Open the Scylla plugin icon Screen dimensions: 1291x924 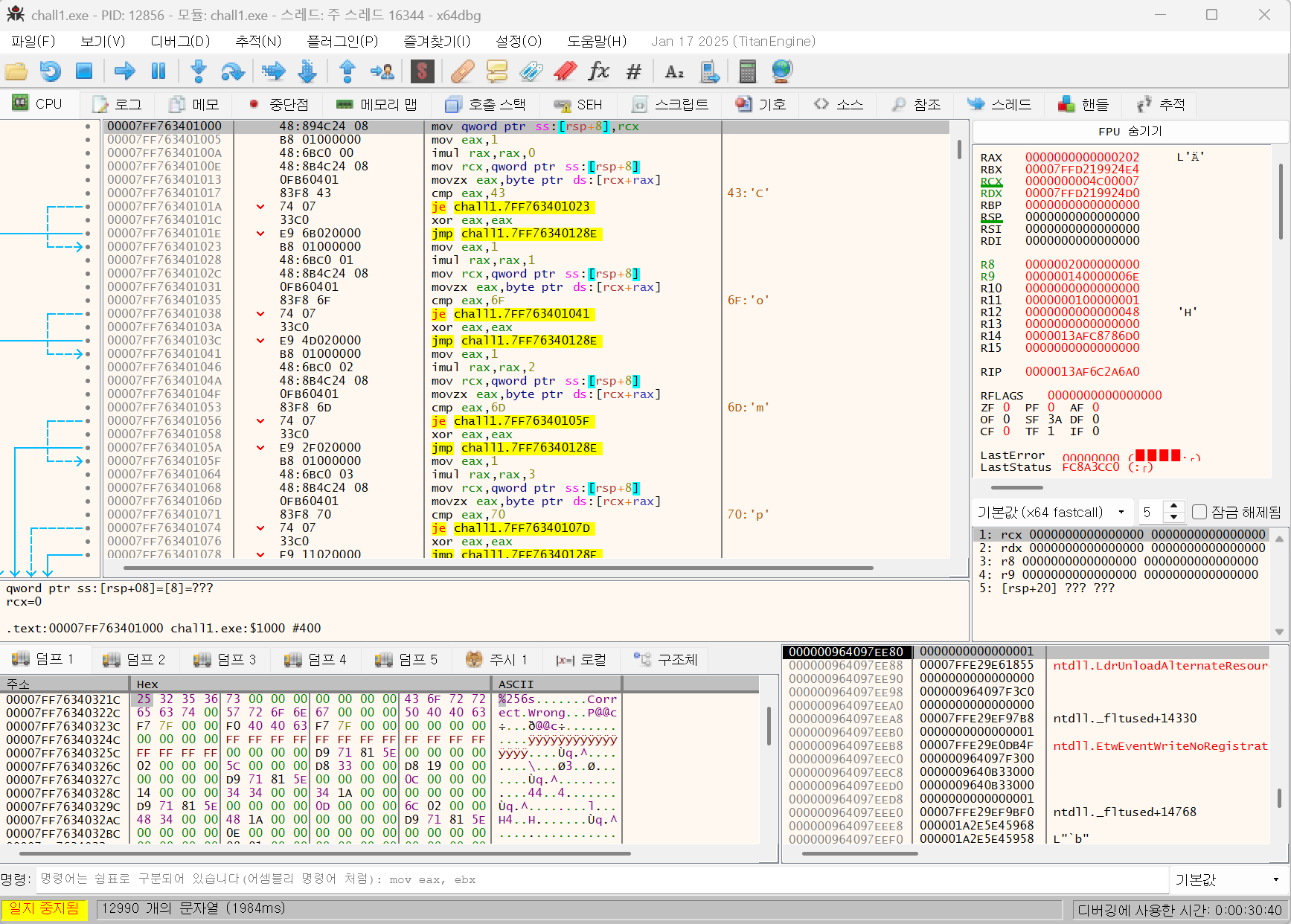[x=422, y=71]
